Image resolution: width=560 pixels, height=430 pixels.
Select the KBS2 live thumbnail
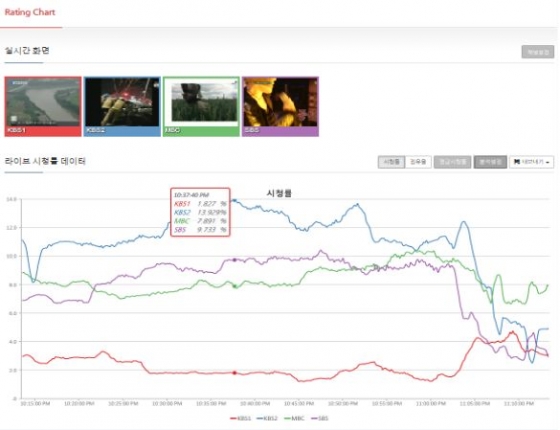pos(122,106)
